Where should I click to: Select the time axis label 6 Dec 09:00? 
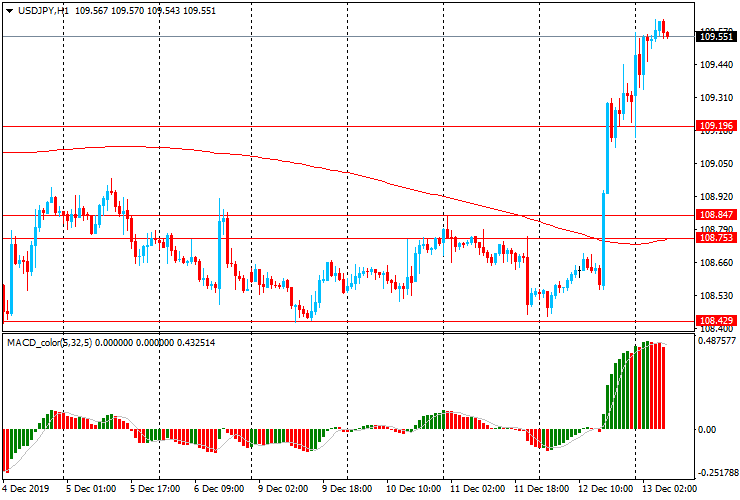[219, 489]
